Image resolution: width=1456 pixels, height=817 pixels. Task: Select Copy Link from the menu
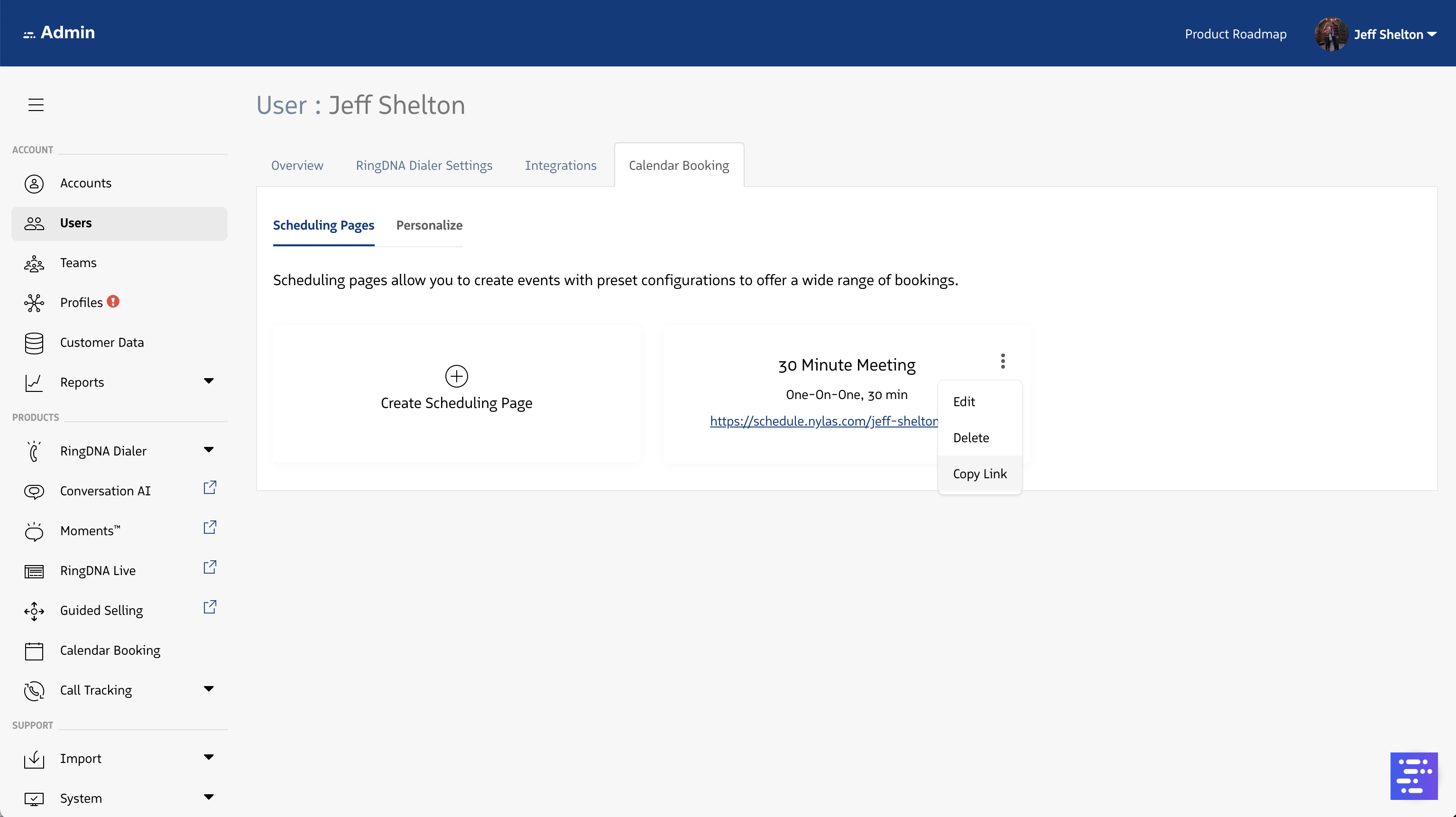click(979, 474)
